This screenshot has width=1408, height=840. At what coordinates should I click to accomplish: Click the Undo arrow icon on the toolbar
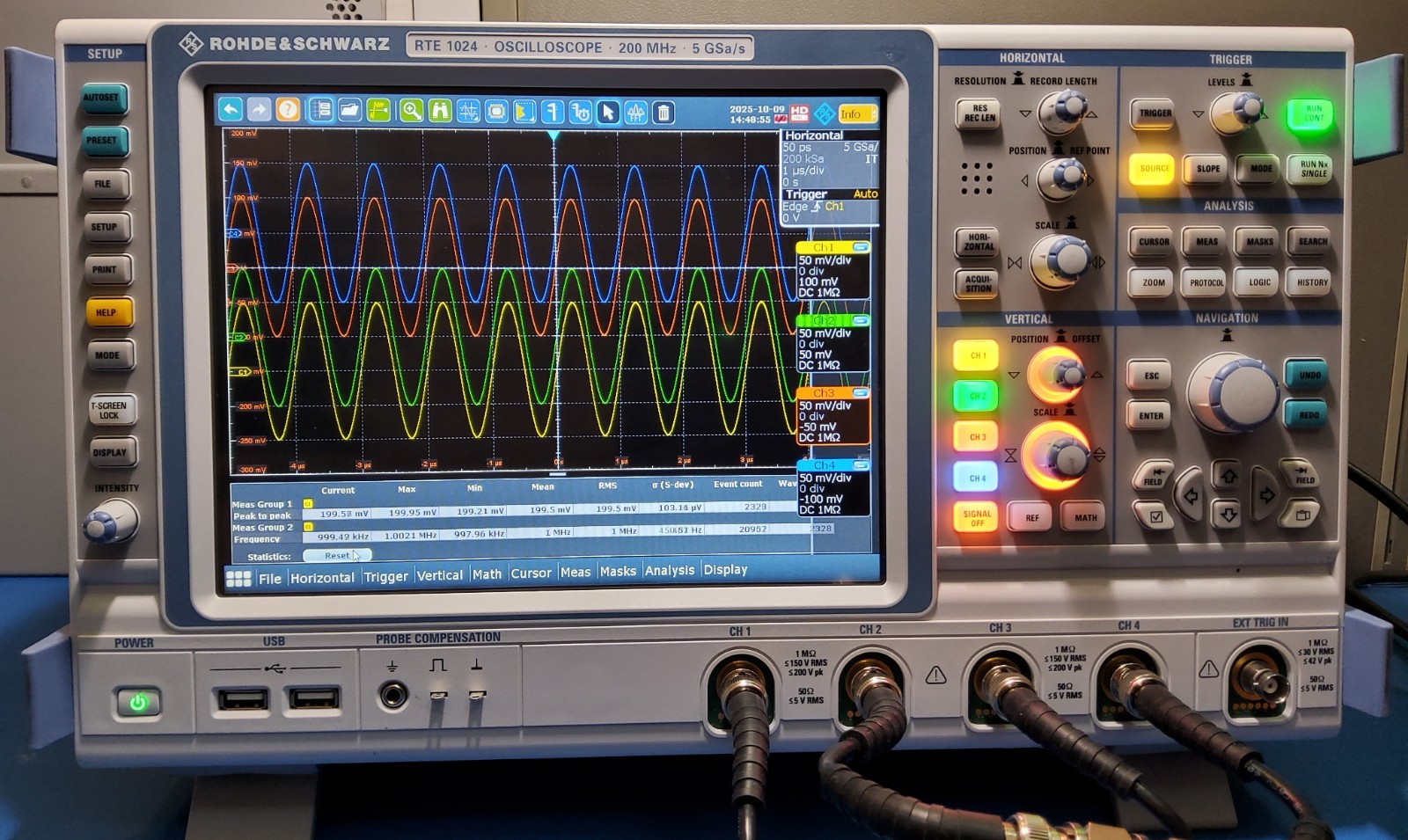[231, 113]
